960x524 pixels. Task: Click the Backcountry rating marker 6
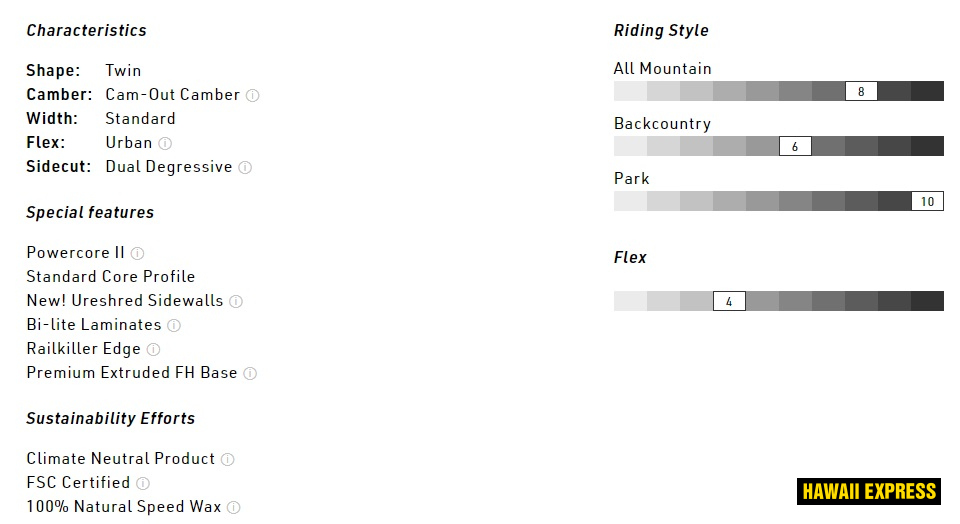coord(795,147)
